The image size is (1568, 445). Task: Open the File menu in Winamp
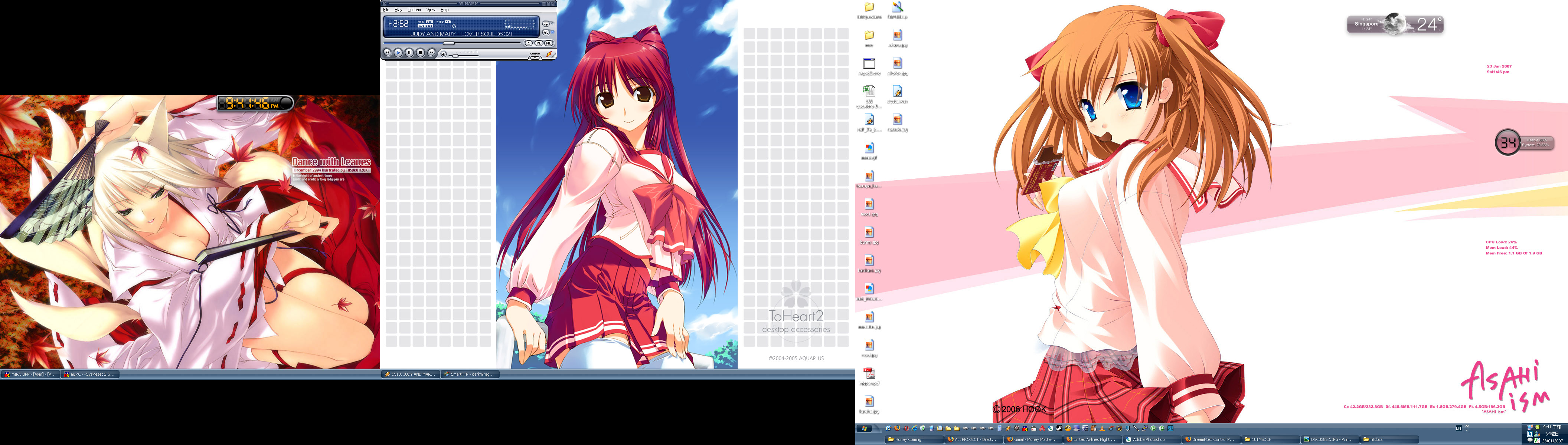(386, 10)
